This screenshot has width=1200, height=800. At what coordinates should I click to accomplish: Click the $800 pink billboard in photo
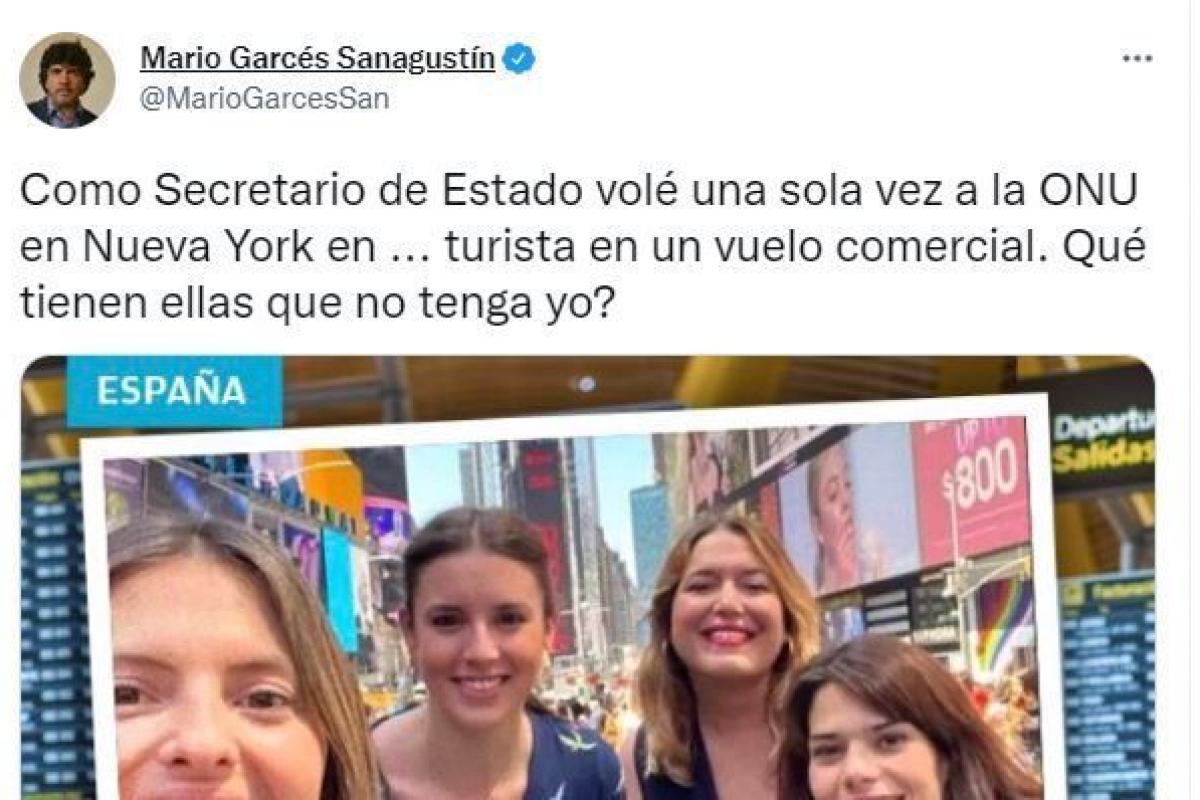click(x=971, y=487)
